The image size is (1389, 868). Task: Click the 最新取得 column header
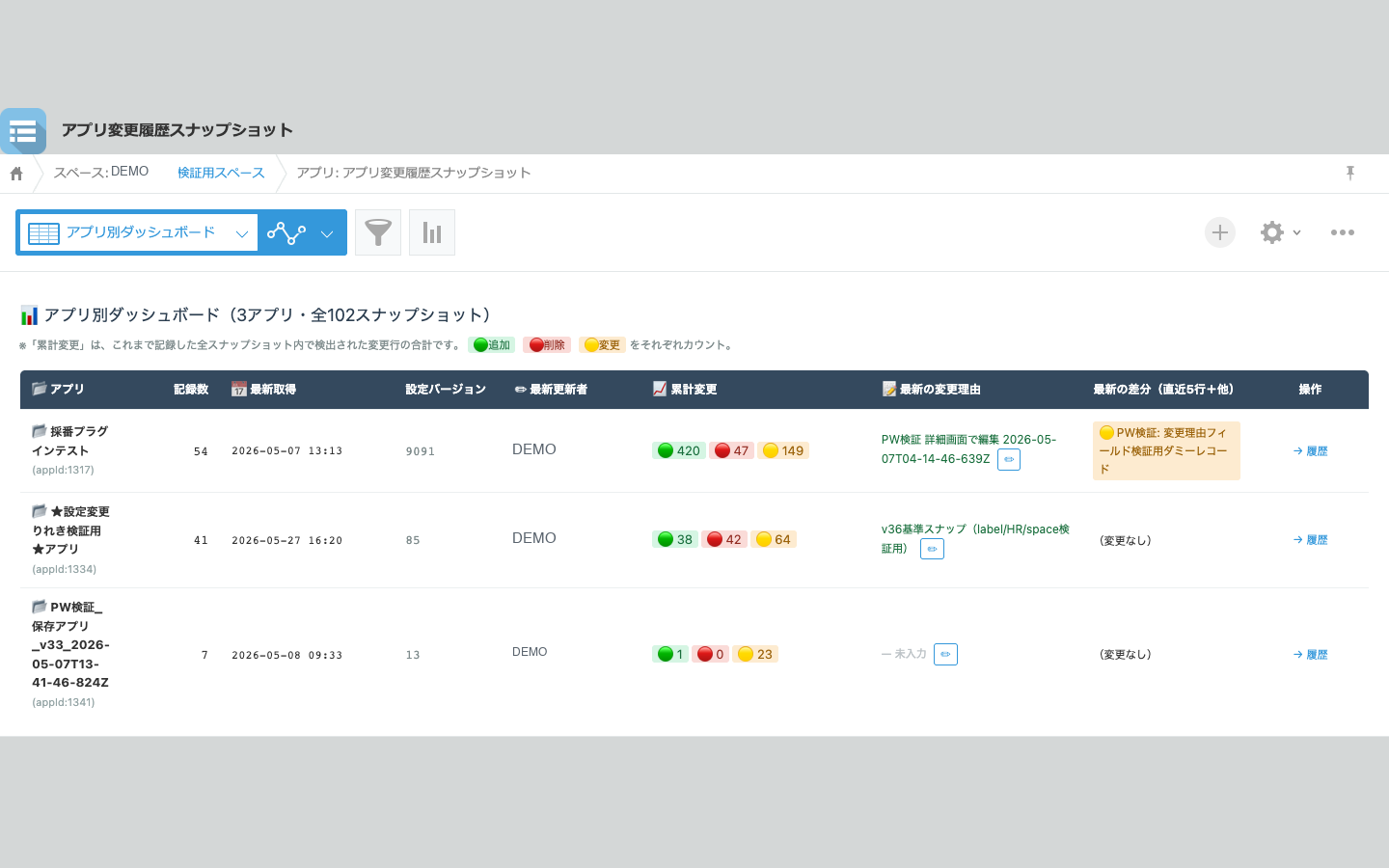pos(263,390)
